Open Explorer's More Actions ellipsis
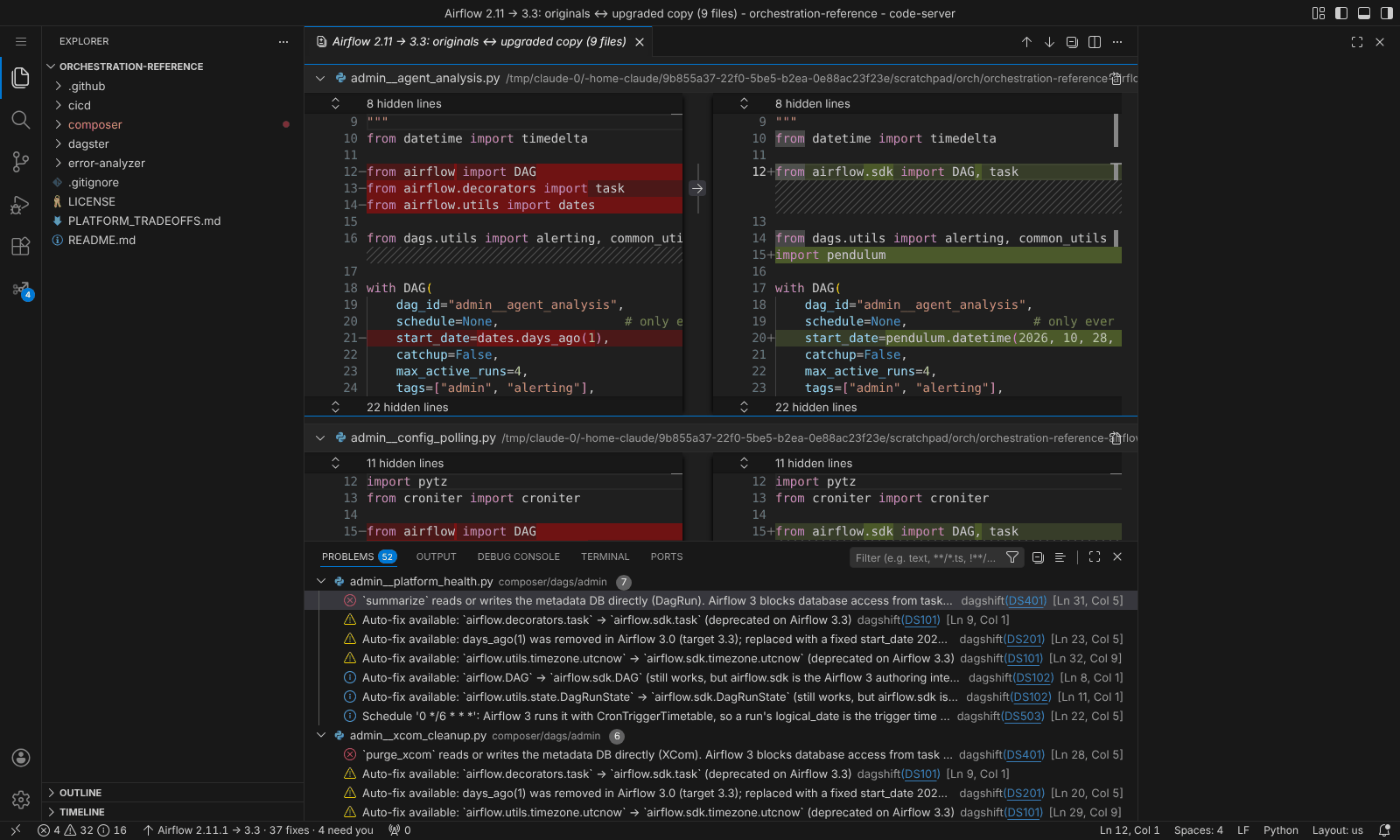1400x840 pixels. click(x=283, y=42)
